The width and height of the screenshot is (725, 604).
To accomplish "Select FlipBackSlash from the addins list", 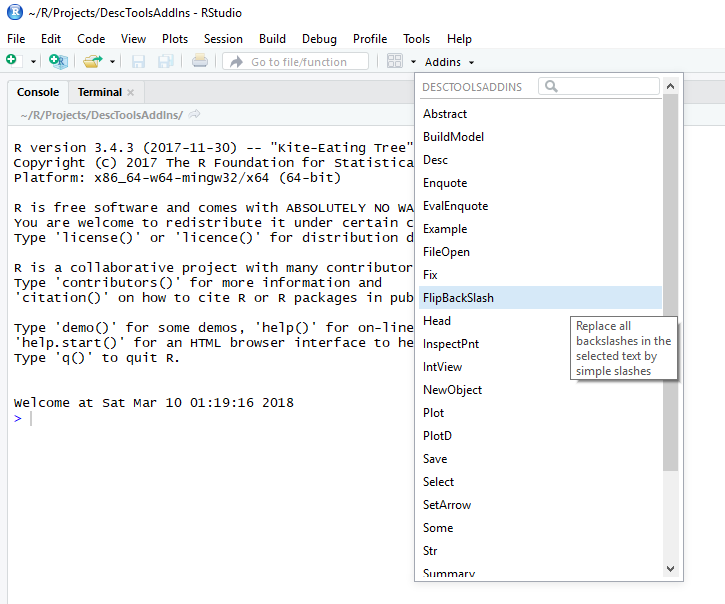I will click(x=458, y=297).
